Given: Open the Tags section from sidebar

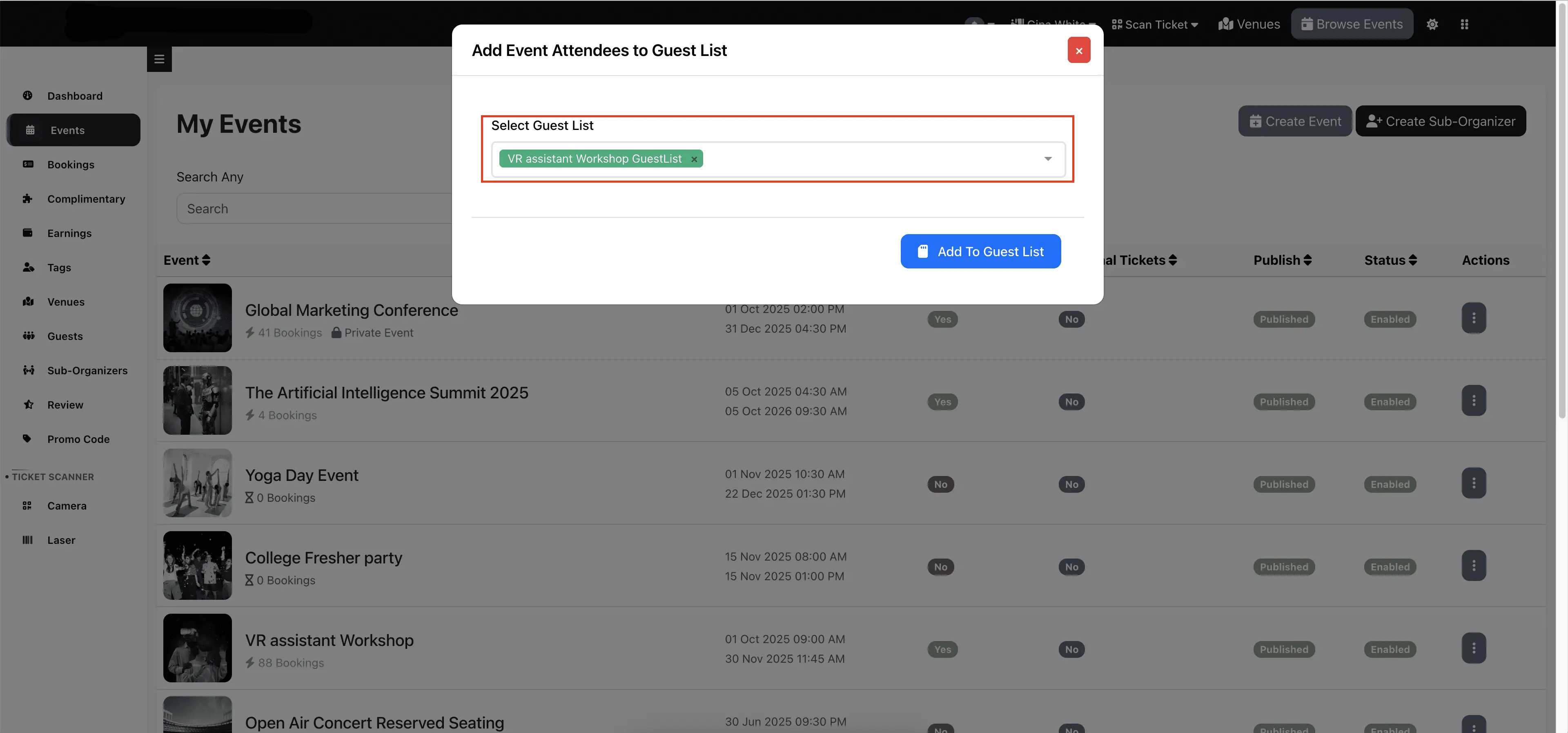Looking at the screenshot, I should click(58, 267).
